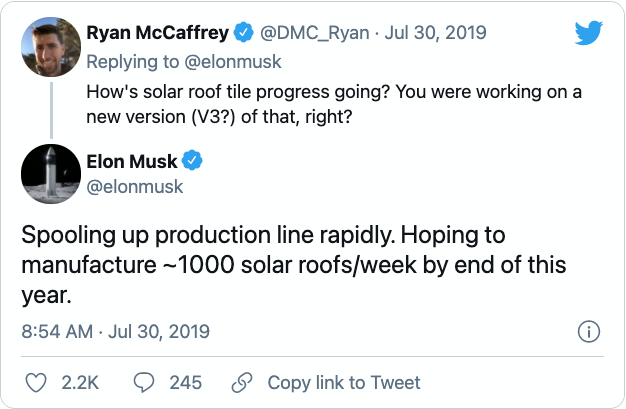Open Ryan McCaffrey's display name link
Viewport: 626px width, 409px height.
pos(159,33)
